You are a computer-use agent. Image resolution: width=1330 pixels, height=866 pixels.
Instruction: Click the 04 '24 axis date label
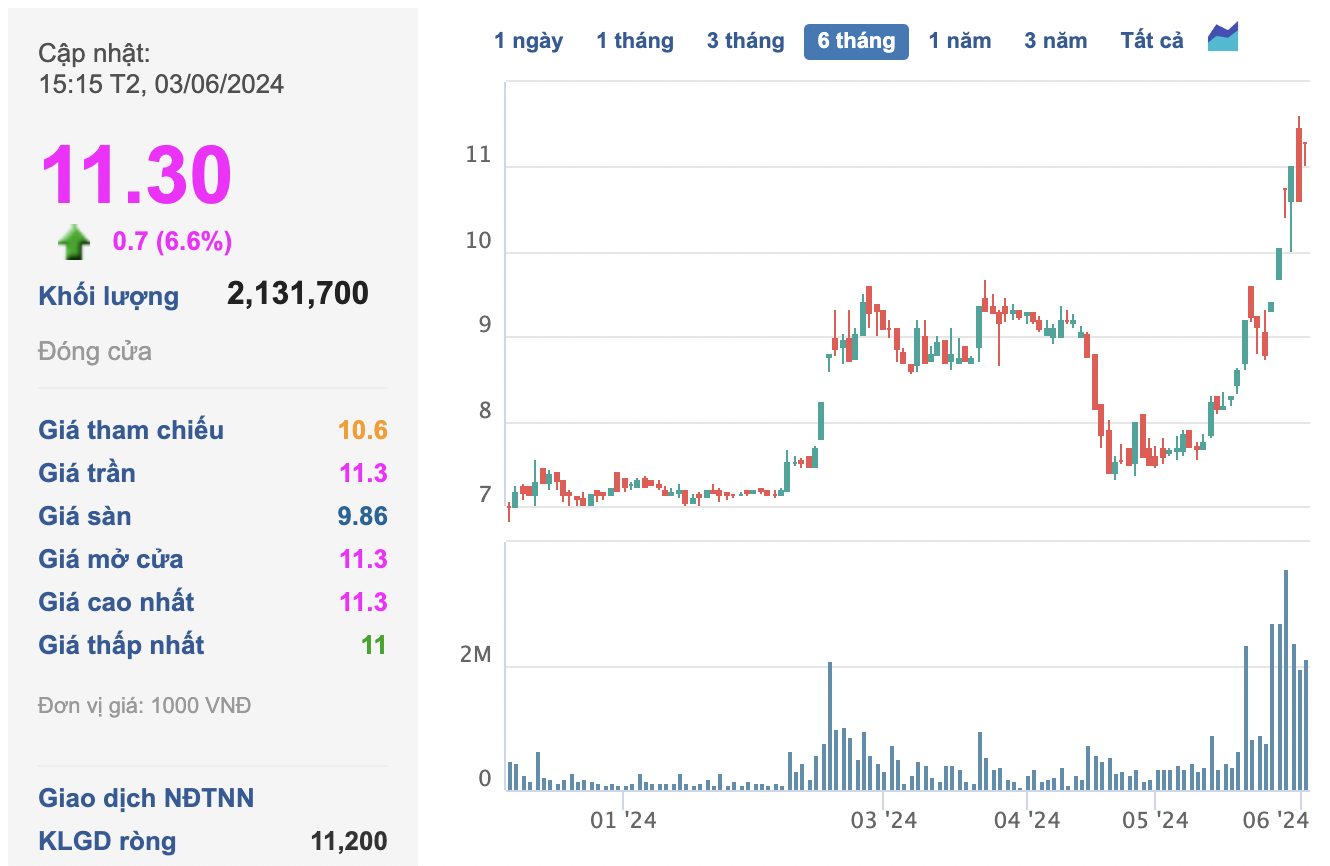pos(1027,821)
